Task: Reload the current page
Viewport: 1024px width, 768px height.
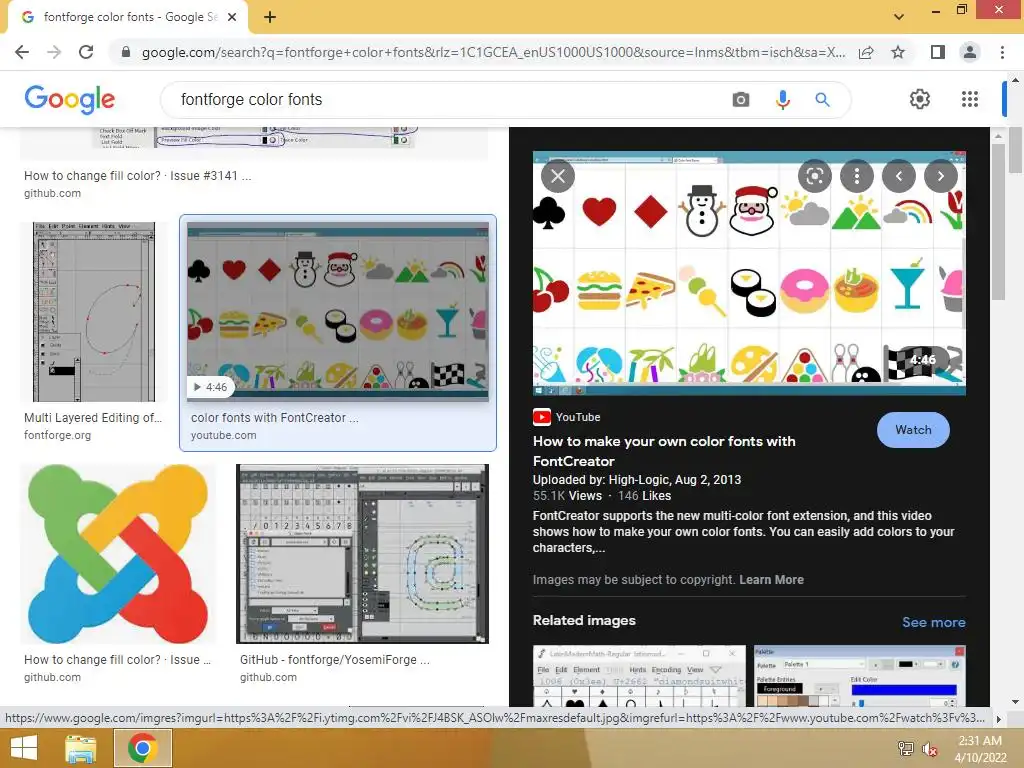Action: coord(86,52)
